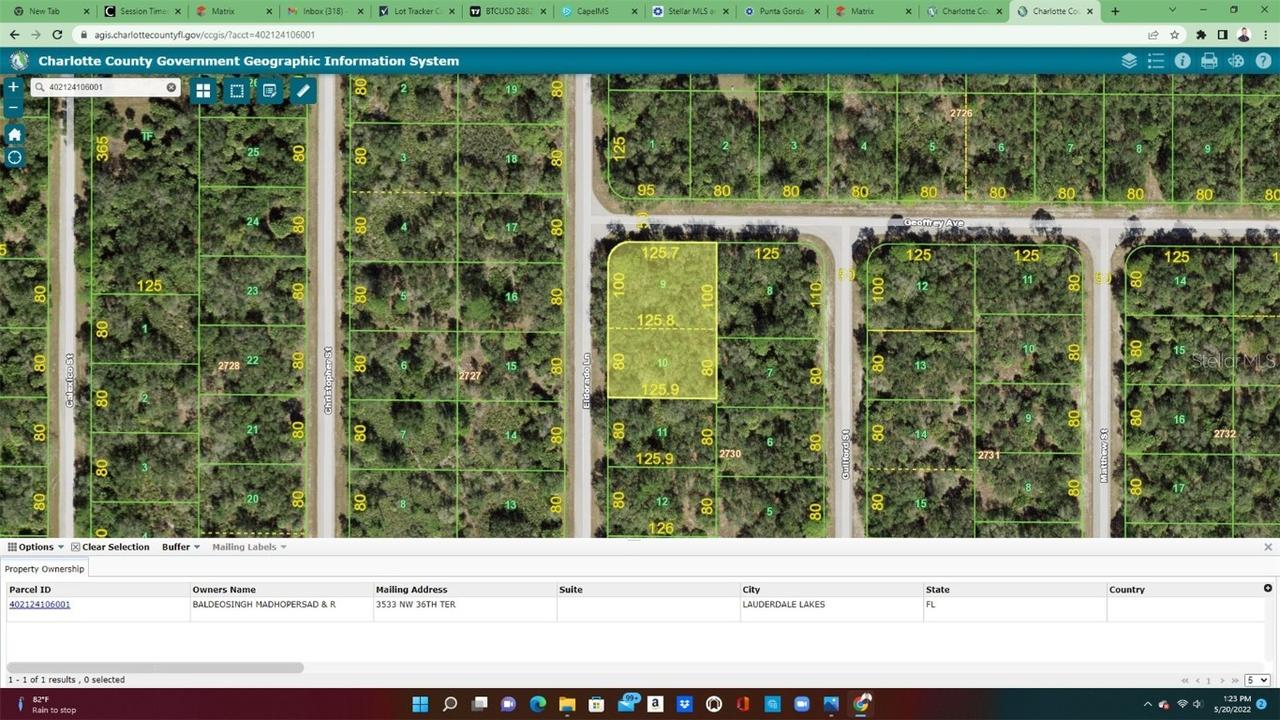Viewport: 1280px width, 720px height.
Task: Change results per page dropdown
Action: (x=1257, y=679)
